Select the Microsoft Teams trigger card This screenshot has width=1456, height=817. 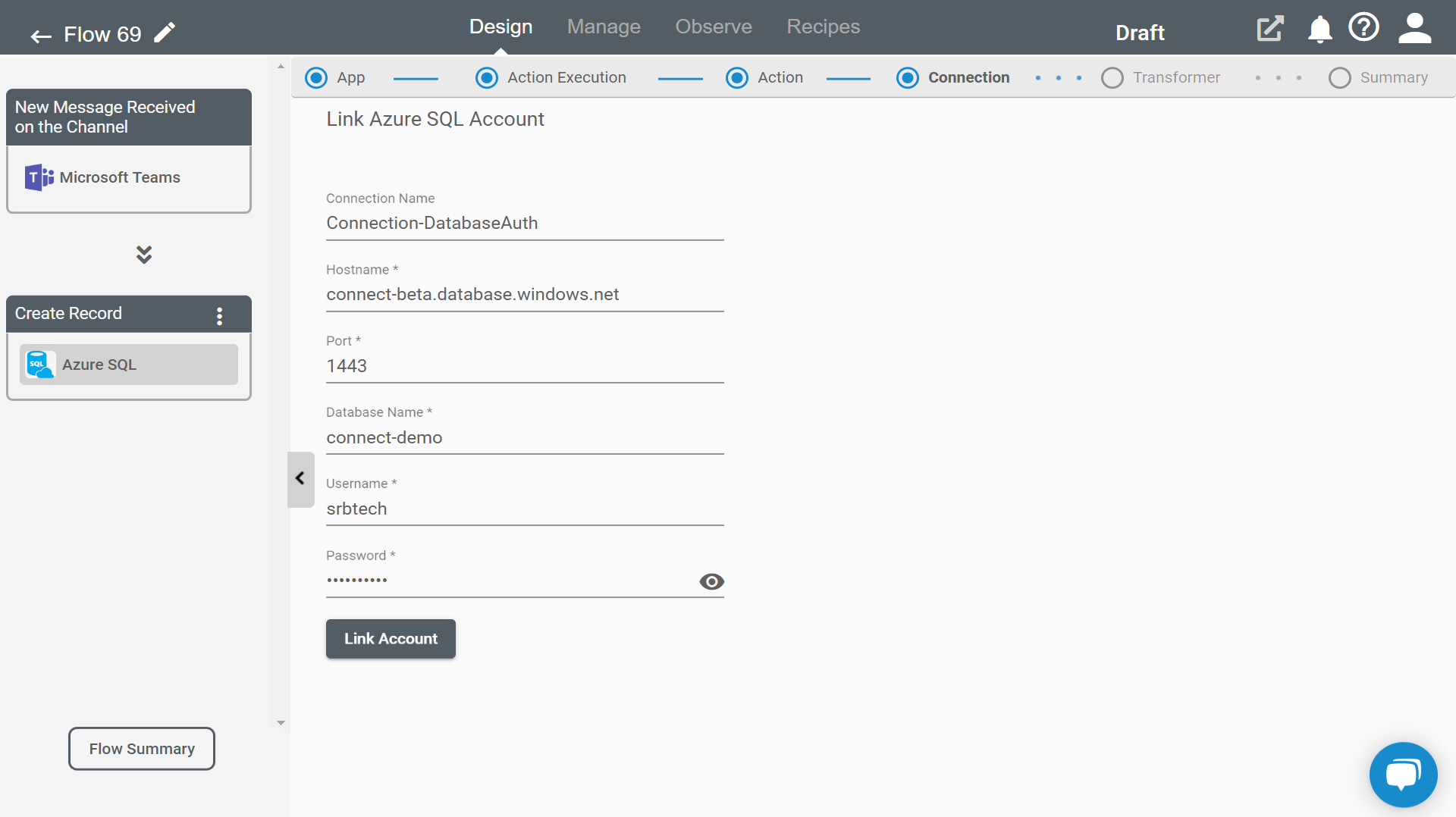(x=129, y=179)
